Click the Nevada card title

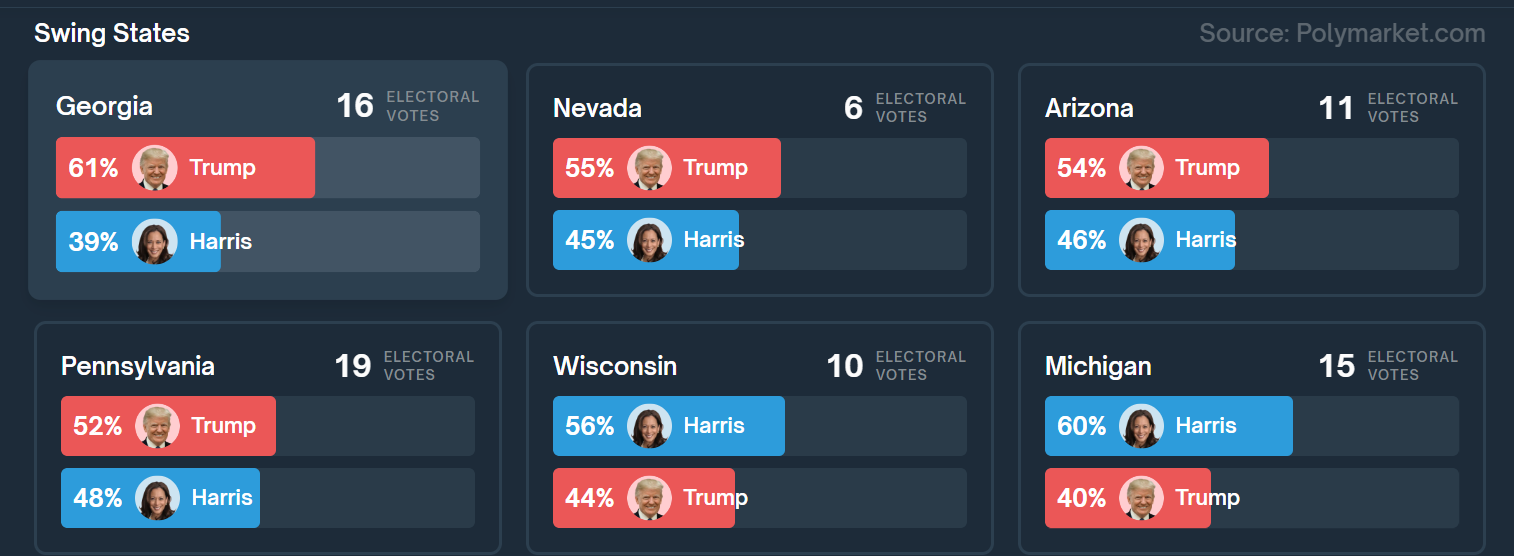[597, 108]
